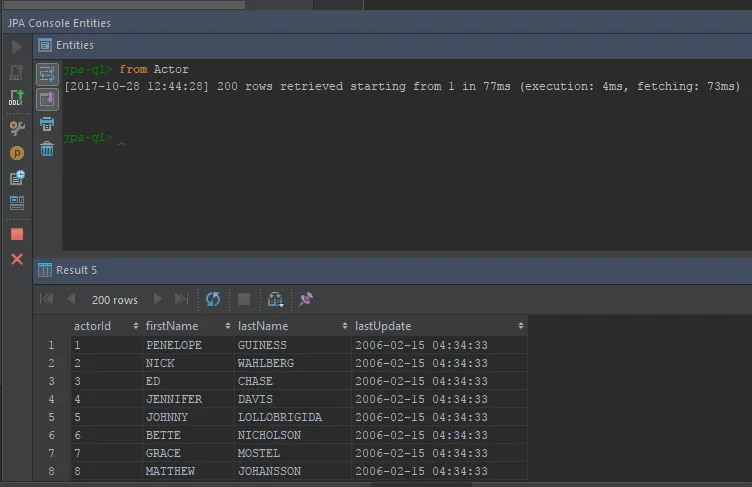Select the Result 5 tab
The image size is (752, 487).
click(x=67, y=270)
